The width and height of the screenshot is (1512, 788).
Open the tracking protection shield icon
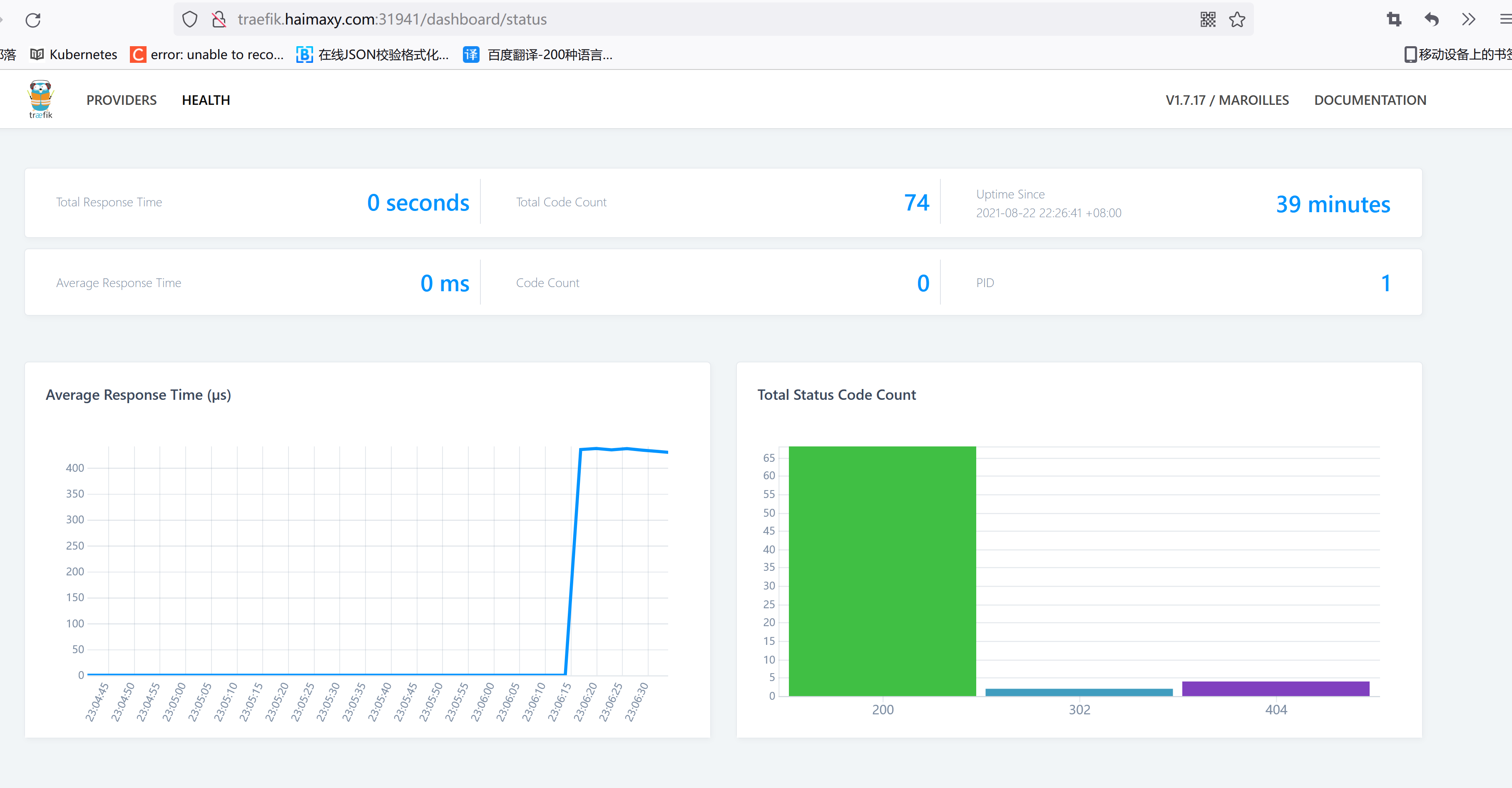point(189,20)
